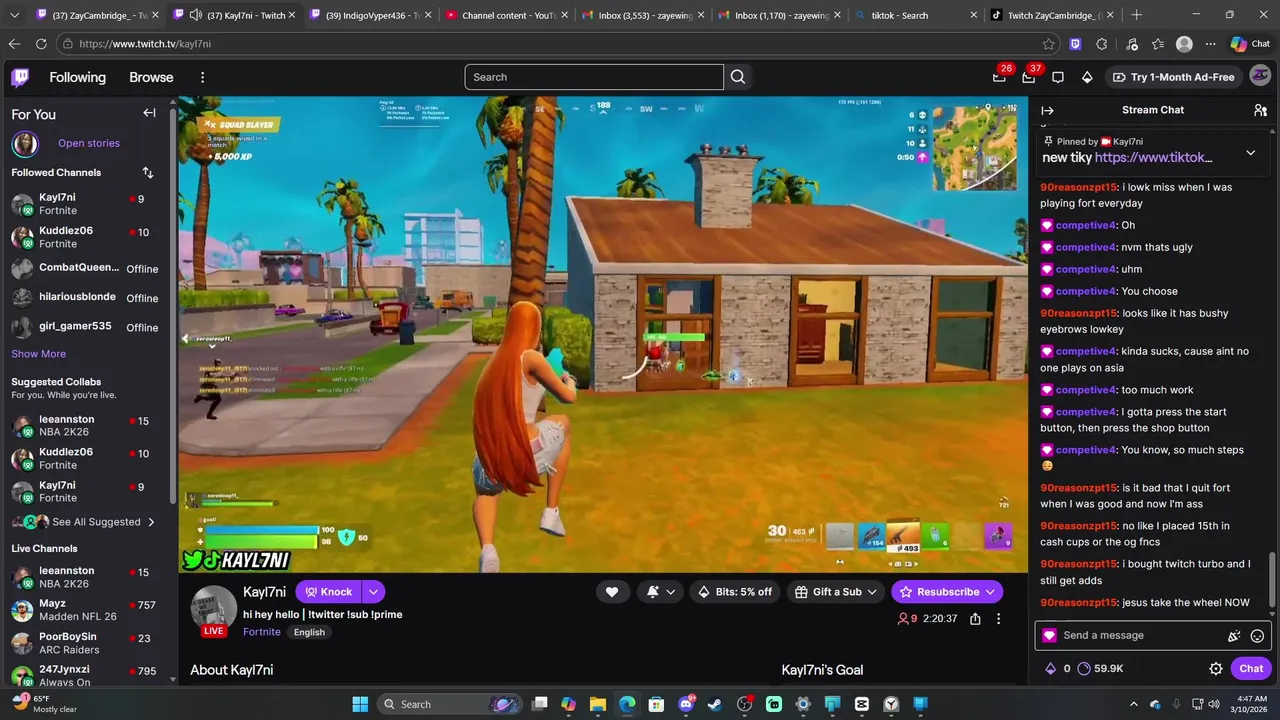1280x720 pixels.
Task: Open the media control icon in browser toolbar
Action: (x=1130, y=44)
